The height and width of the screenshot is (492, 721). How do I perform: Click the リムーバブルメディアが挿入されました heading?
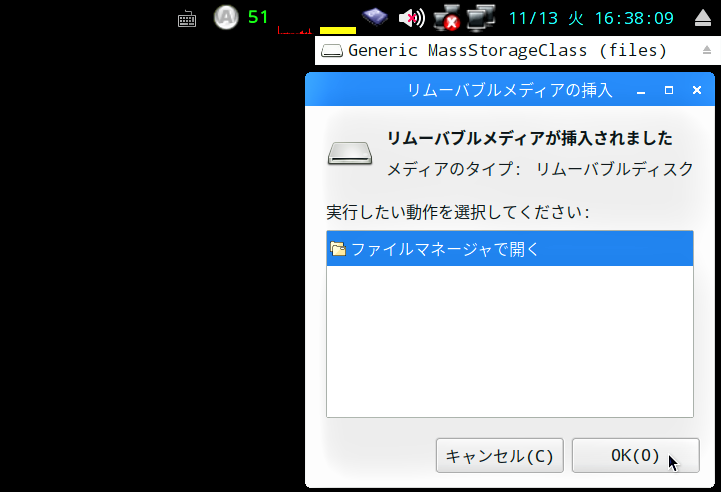click(x=530, y=138)
